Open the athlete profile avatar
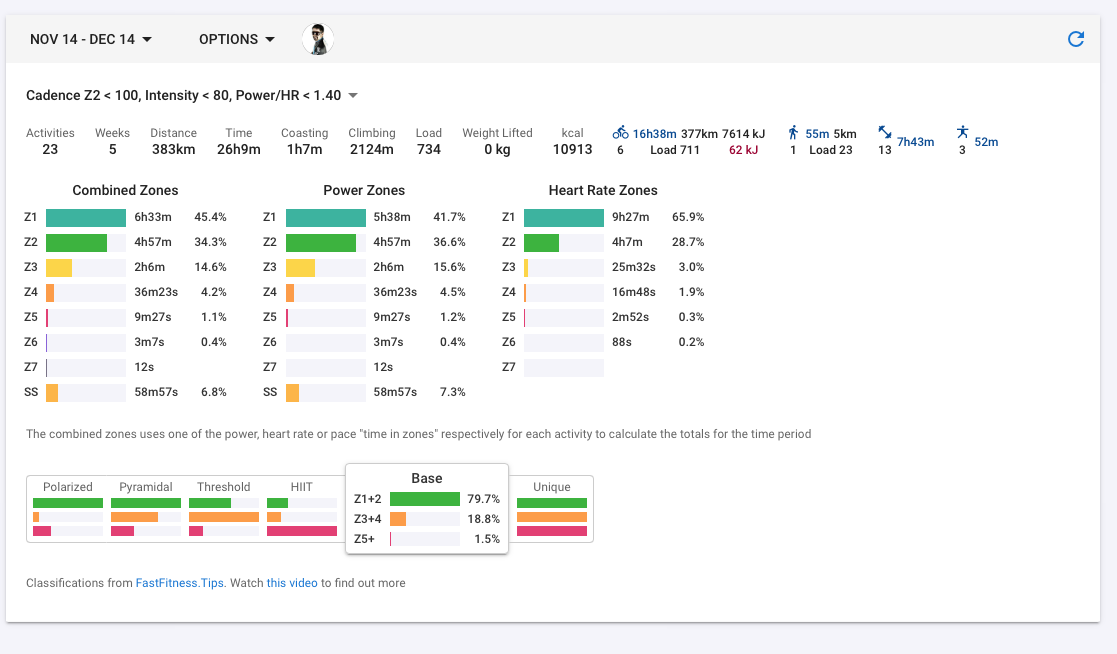The image size is (1117, 654). pyautogui.click(x=318, y=39)
